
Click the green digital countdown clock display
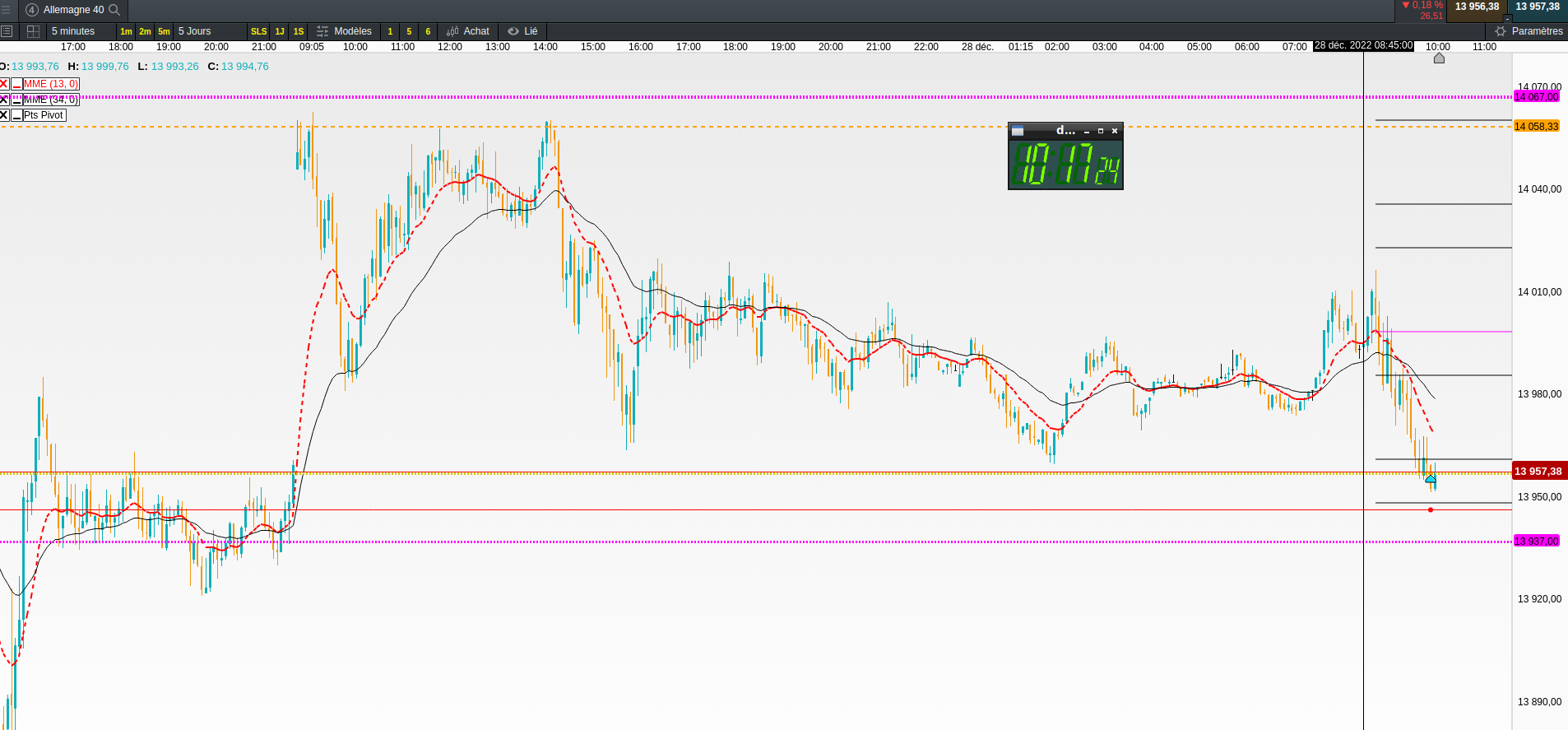click(1065, 164)
